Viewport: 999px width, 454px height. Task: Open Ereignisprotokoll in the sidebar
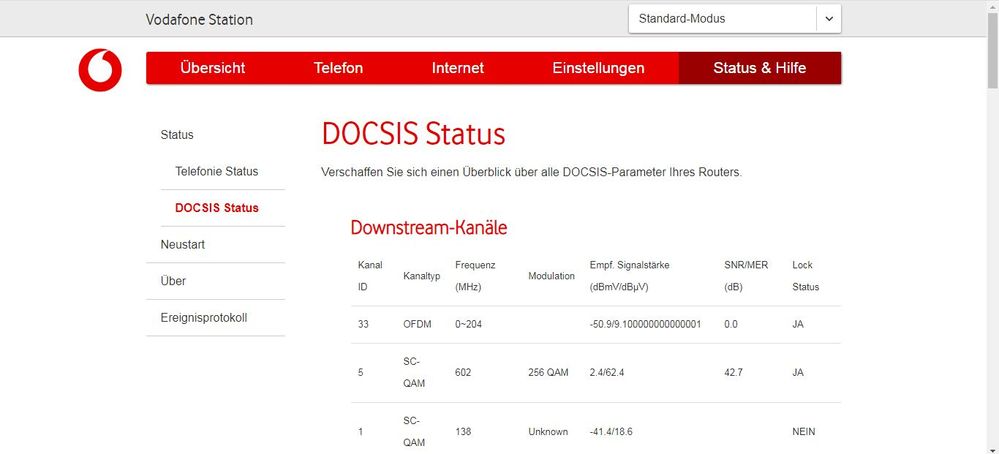pos(204,318)
